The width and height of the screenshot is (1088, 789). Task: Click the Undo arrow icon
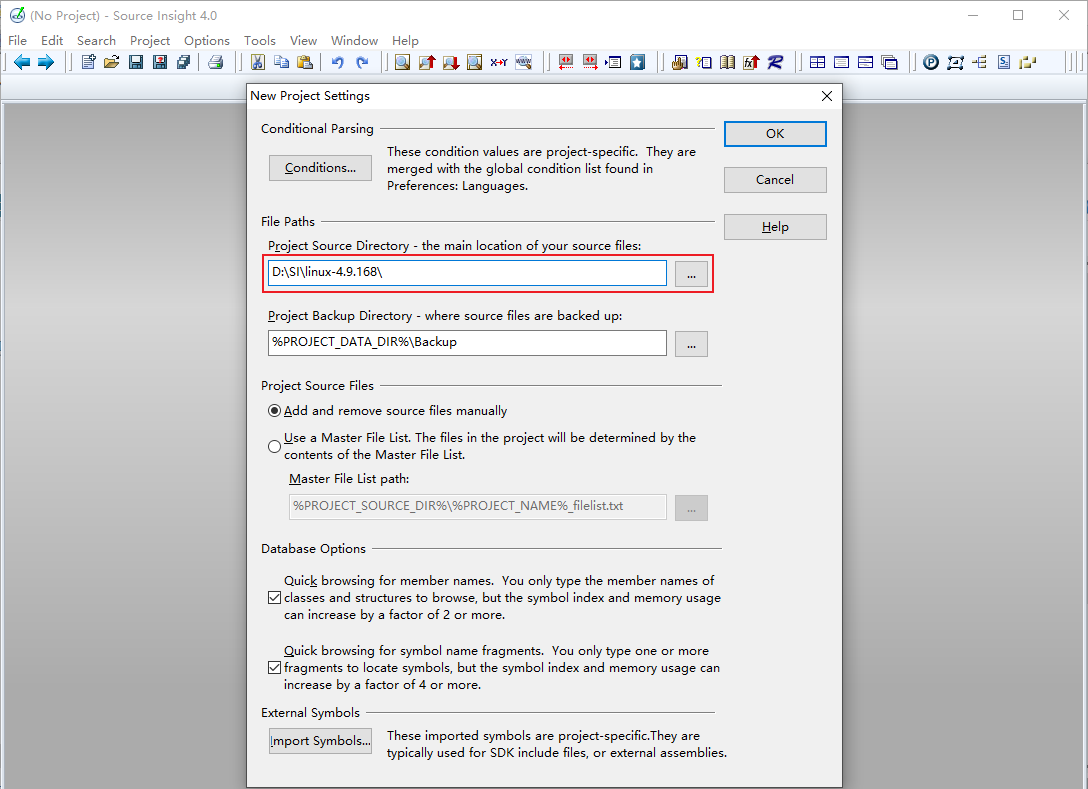[x=338, y=62]
